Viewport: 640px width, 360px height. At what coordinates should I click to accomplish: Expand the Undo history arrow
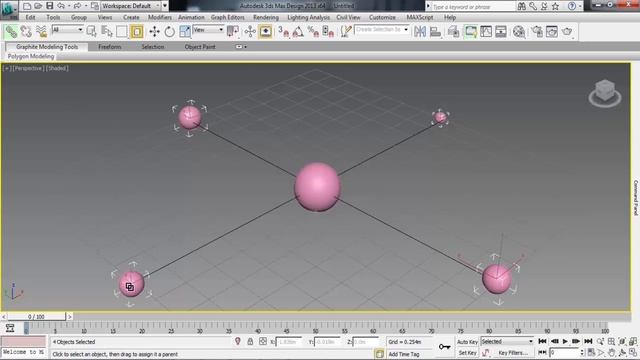tap(69, 6)
